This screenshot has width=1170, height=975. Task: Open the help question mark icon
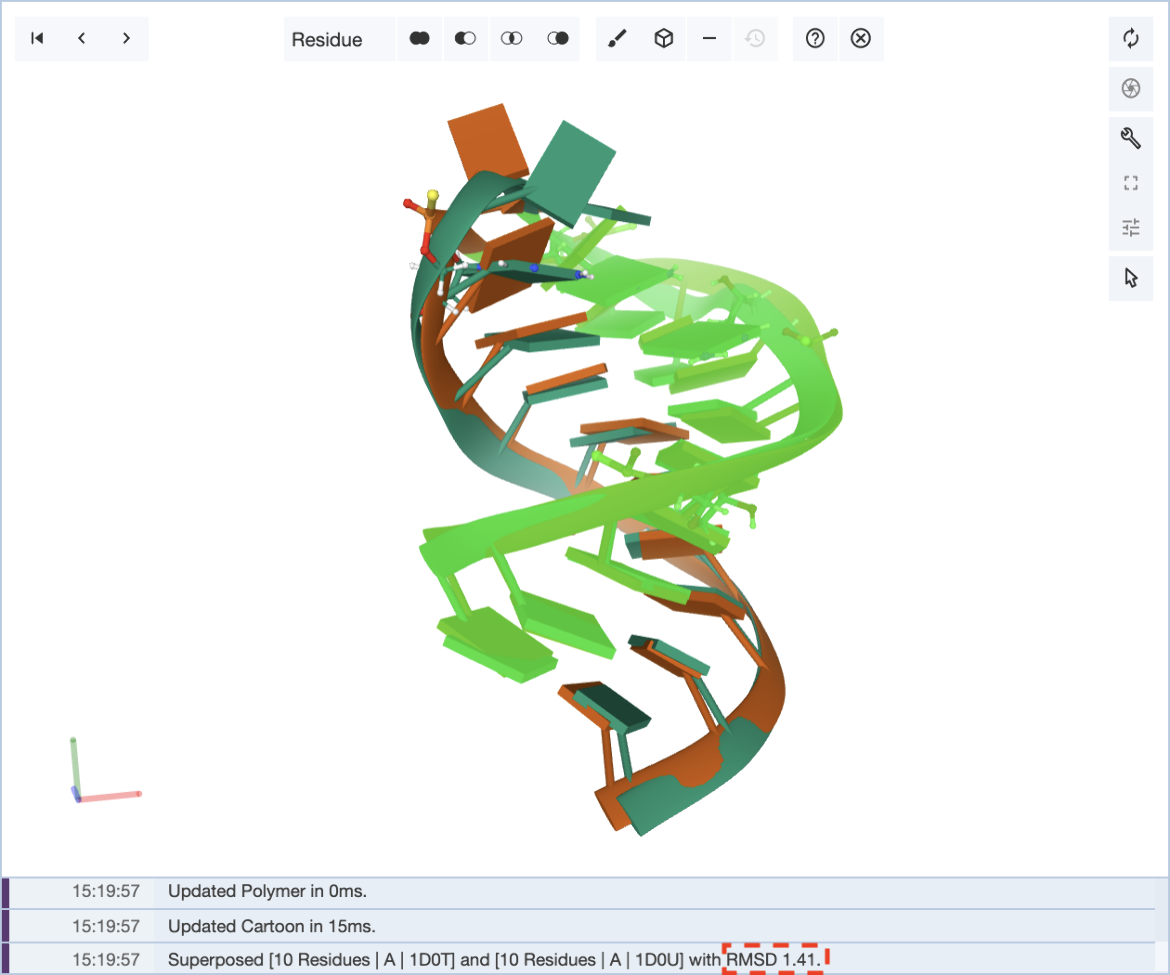[815, 39]
